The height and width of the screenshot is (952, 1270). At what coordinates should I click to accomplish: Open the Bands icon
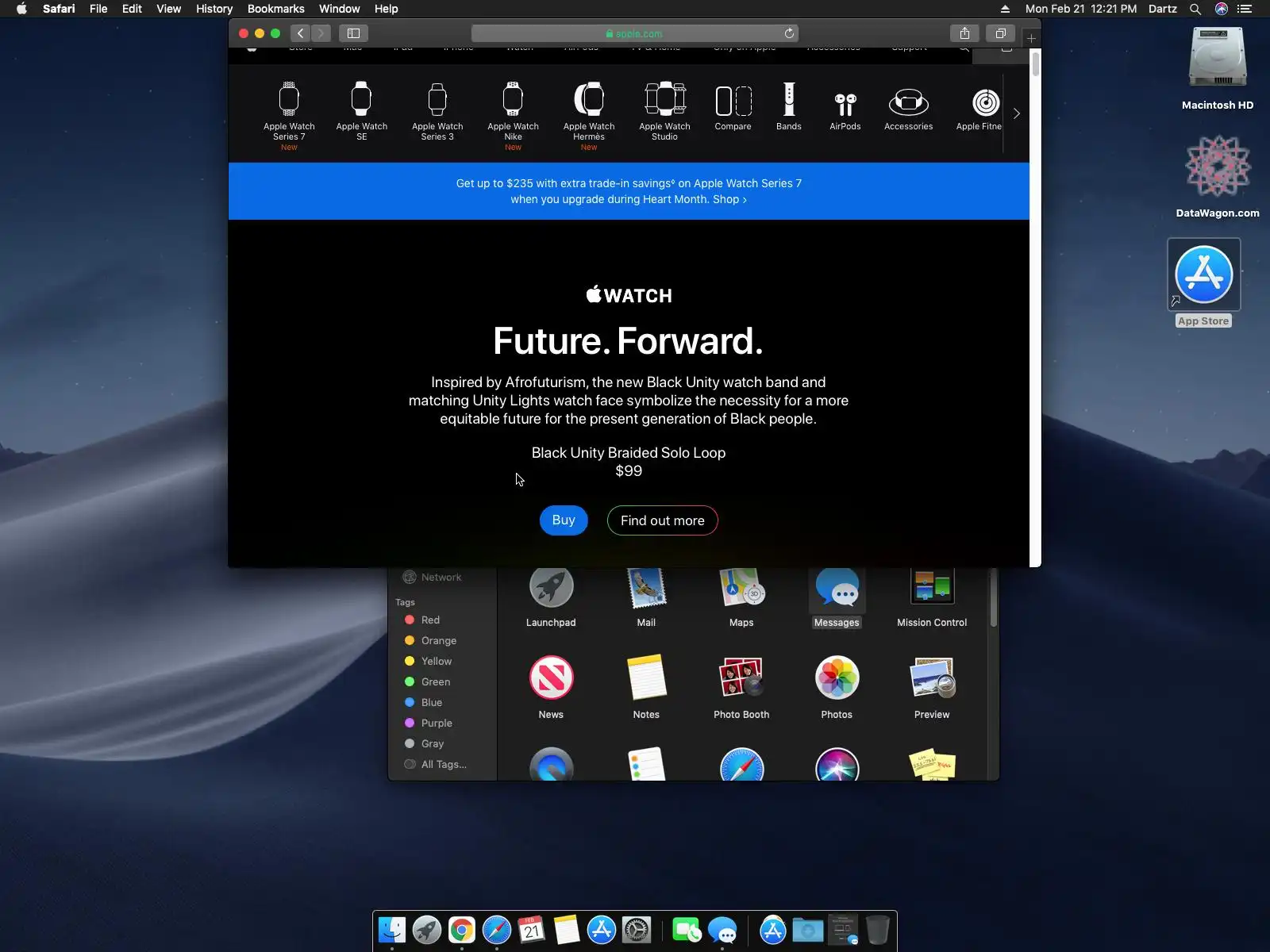(x=789, y=99)
